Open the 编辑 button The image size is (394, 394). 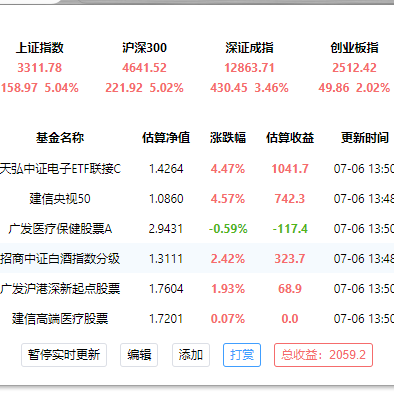coord(139,355)
